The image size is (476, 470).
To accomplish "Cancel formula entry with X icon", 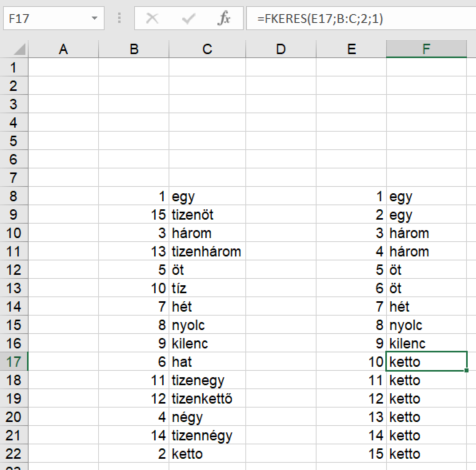I will tap(152, 18).
